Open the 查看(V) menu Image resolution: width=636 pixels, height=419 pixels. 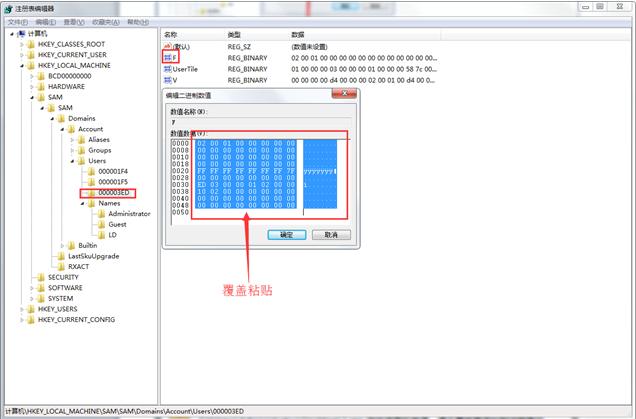74,22
